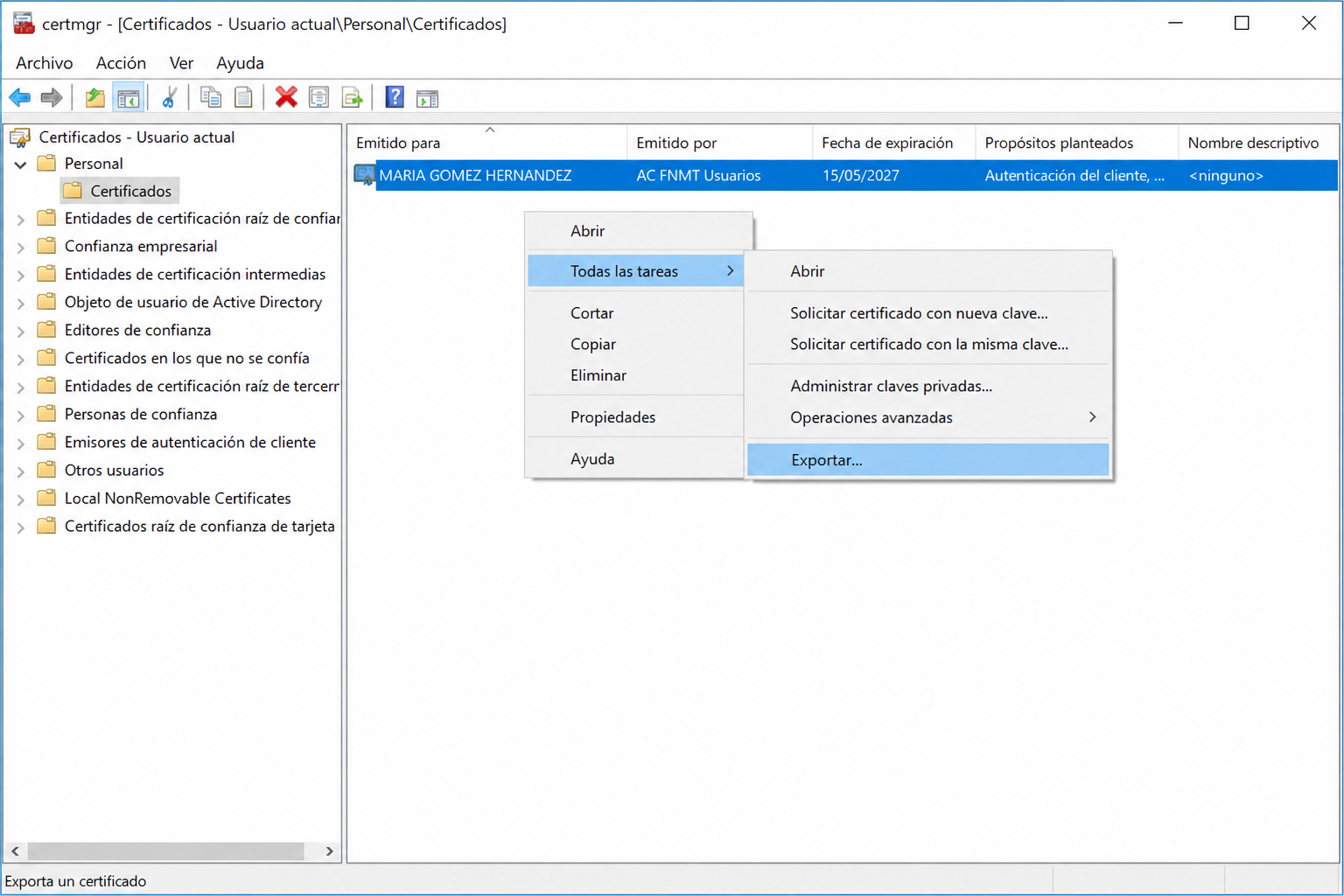Expand Certificados en los que no se confía
Screen dimensions: 1344x896
(x=20, y=360)
